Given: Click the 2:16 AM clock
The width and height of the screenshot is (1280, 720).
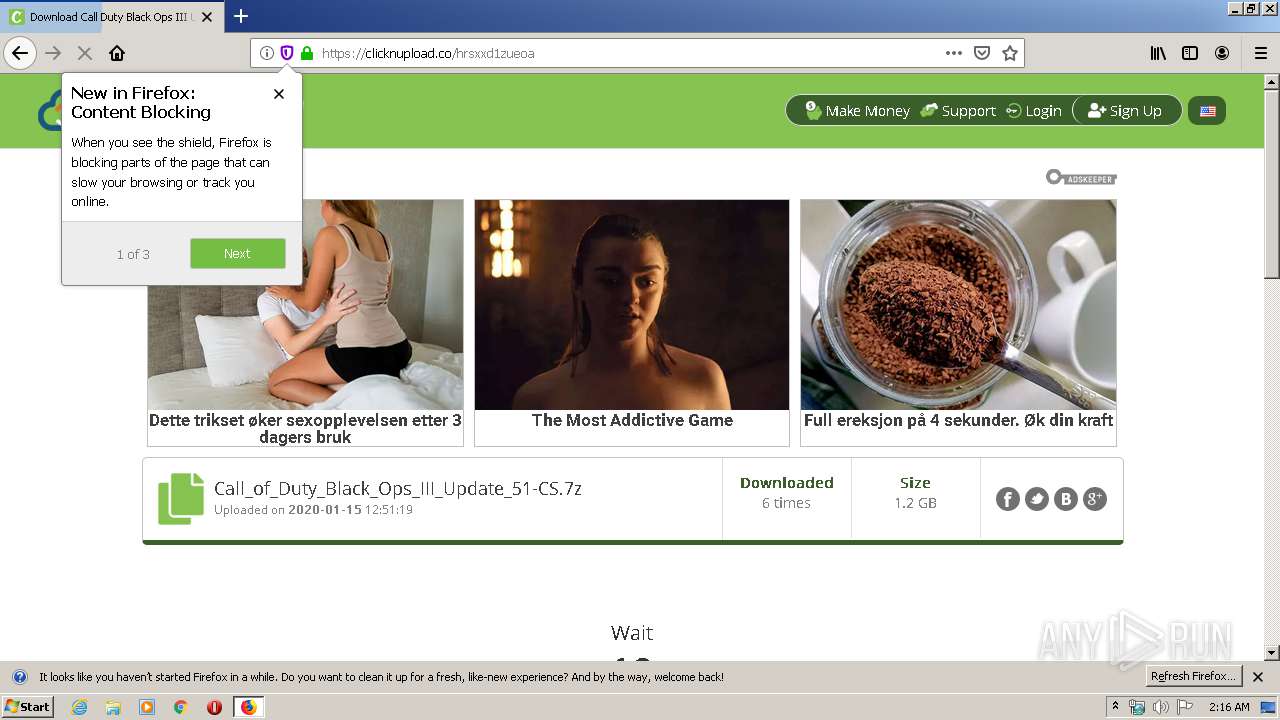Looking at the screenshot, I should click(1229, 707).
